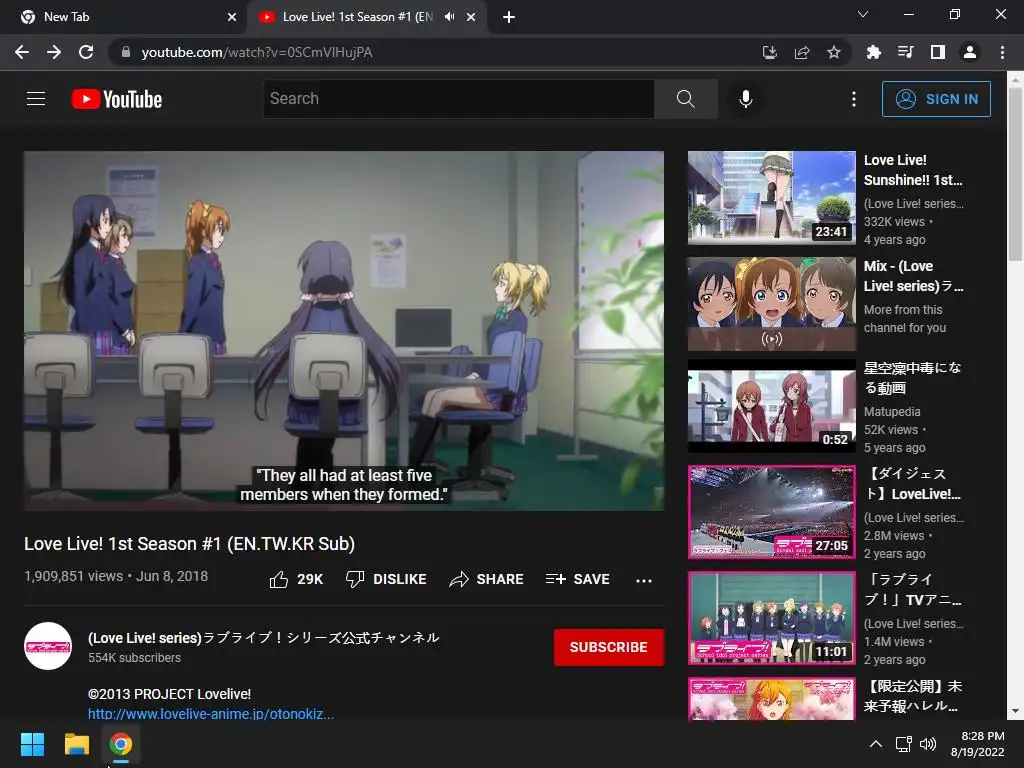Open the clock showing 8:28 PM
Viewport: 1024px width, 768px height.
[977, 744]
